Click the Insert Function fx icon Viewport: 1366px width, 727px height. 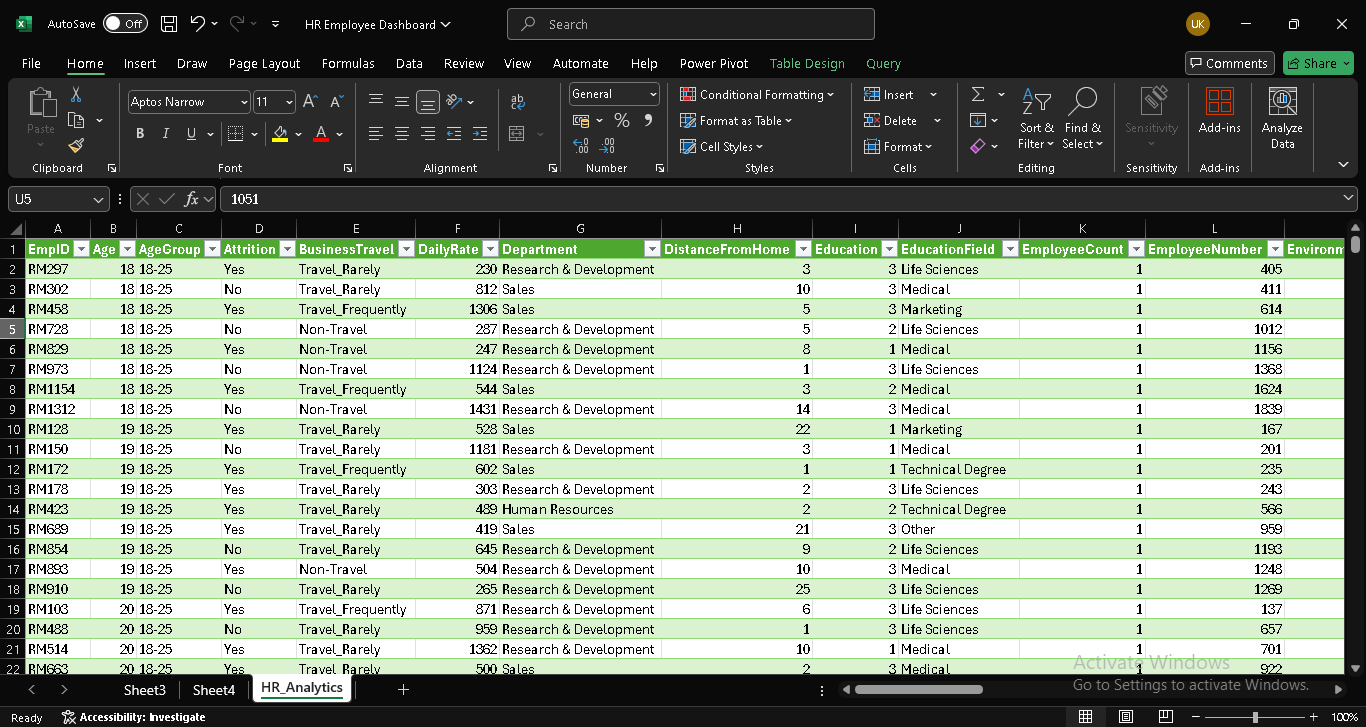[192, 199]
